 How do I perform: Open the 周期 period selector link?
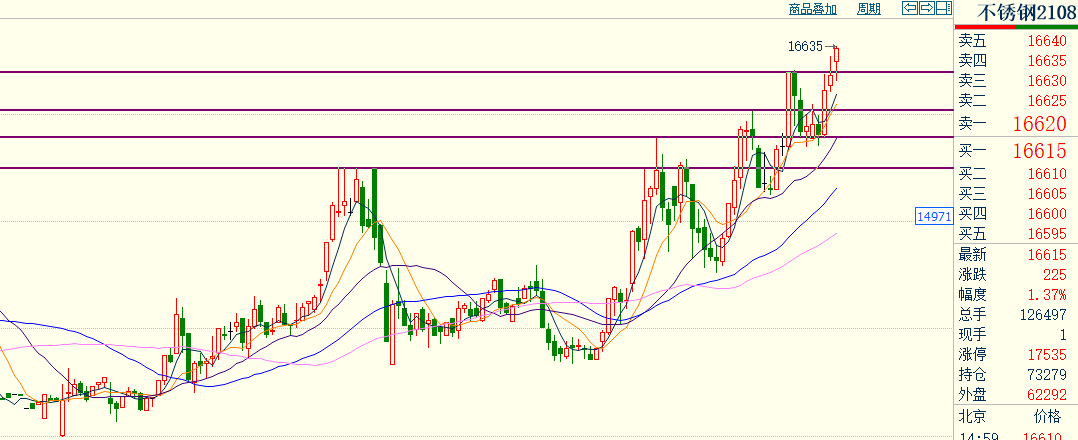pyautogui.click(x=869, y=9)
